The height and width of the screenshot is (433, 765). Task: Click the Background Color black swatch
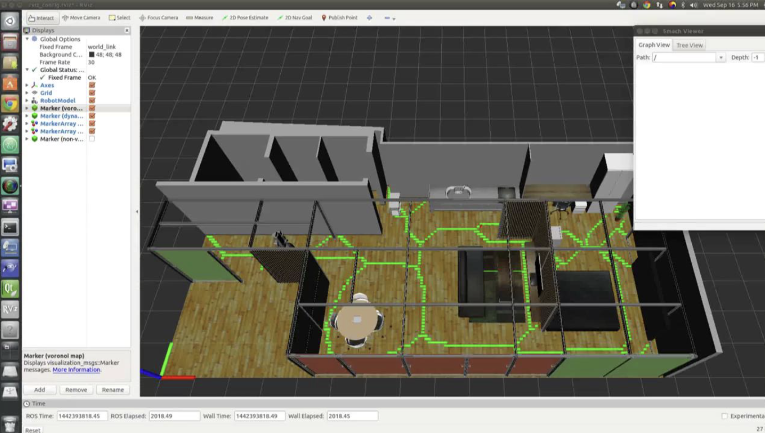(91, 55)
